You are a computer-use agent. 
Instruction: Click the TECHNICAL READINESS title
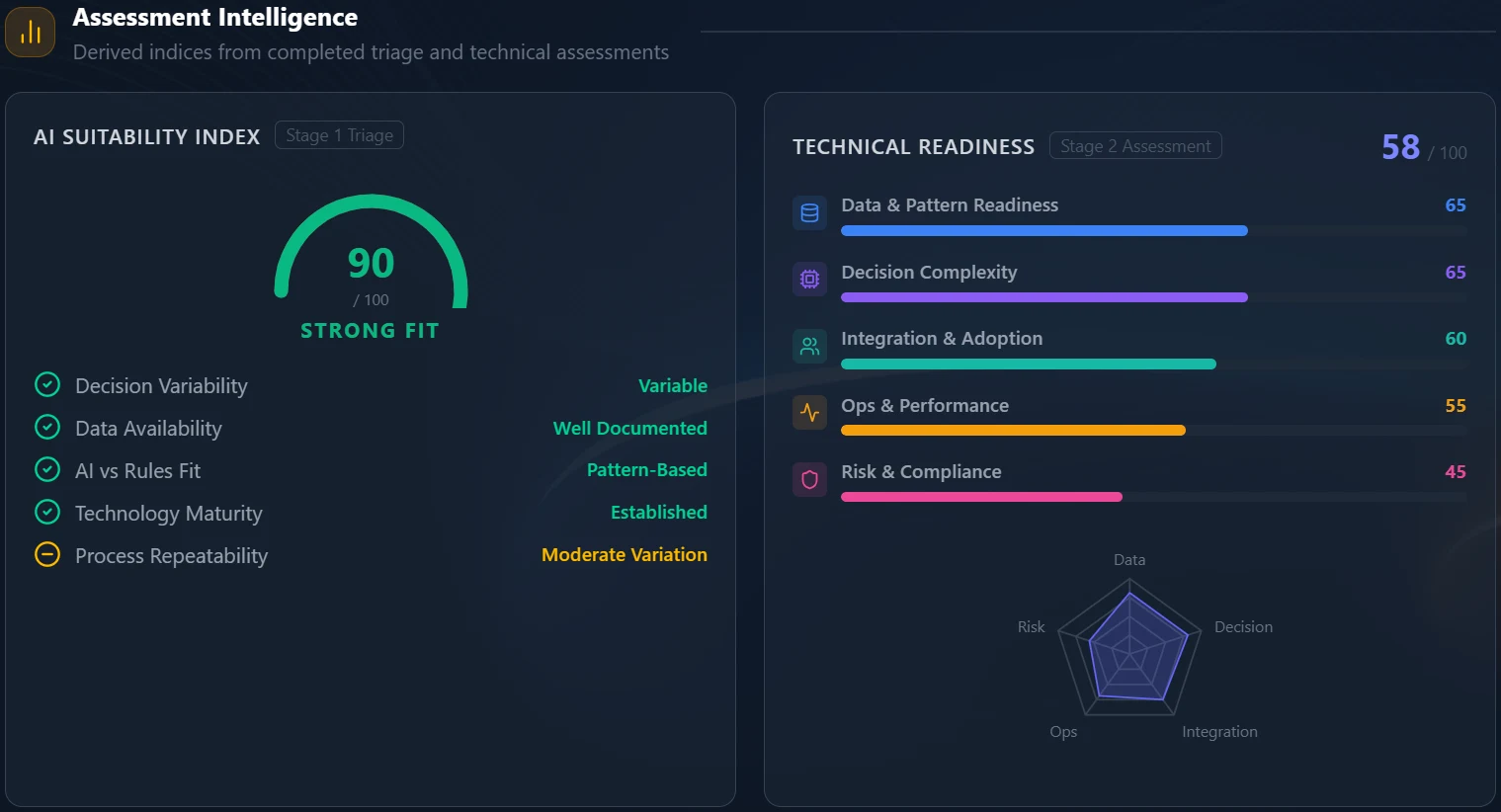click(914, 147)
